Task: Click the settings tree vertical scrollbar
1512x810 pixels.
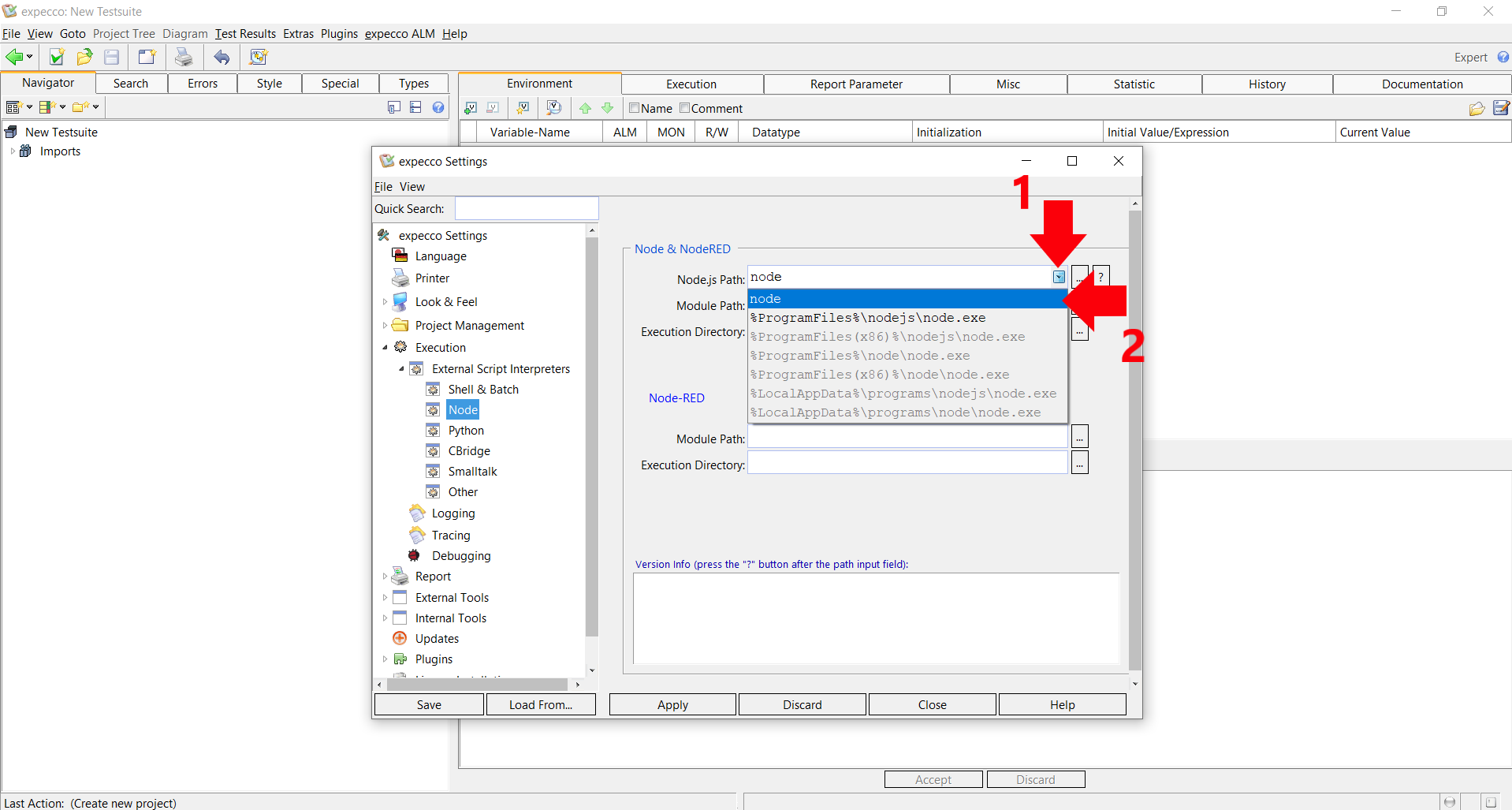Action: click(x=592, y=434)
